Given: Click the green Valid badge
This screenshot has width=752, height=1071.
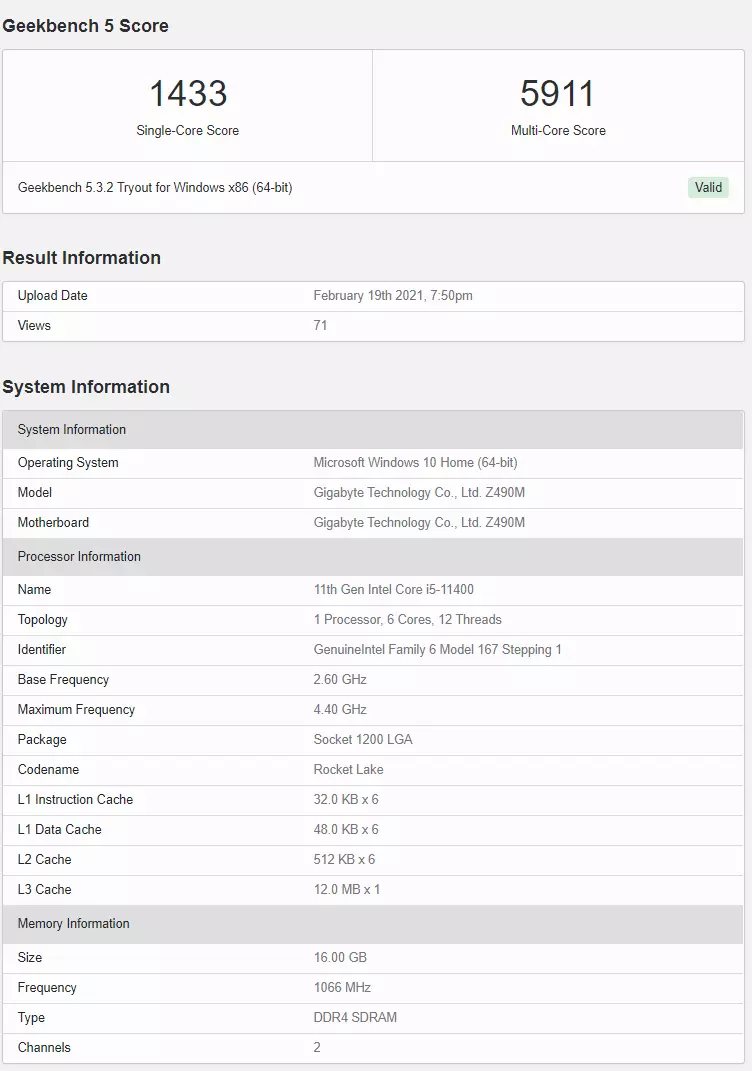Looking at the screenshot, I should point(708,187).
